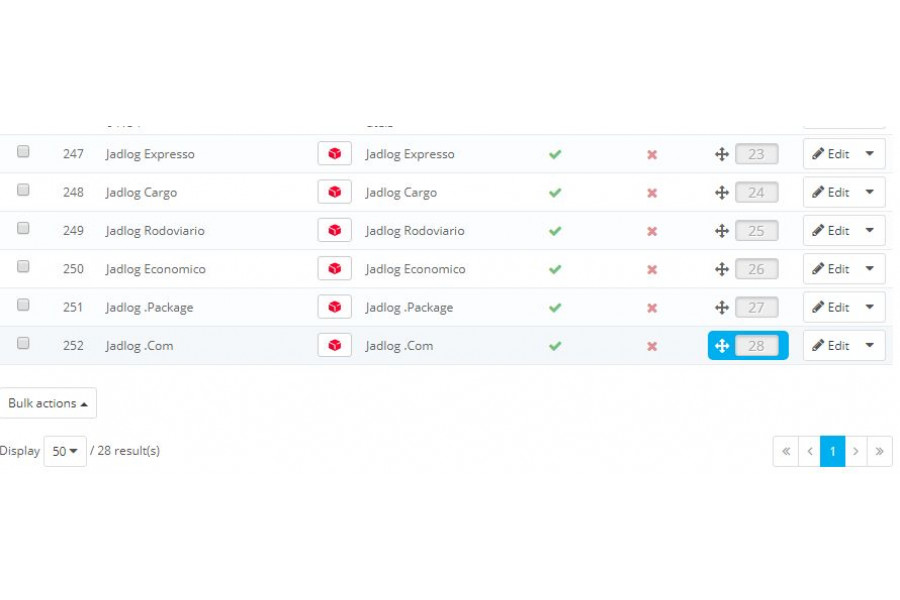900x600 pixels.
Task: Click name cell after ID 249
Action: click(155, 231)
